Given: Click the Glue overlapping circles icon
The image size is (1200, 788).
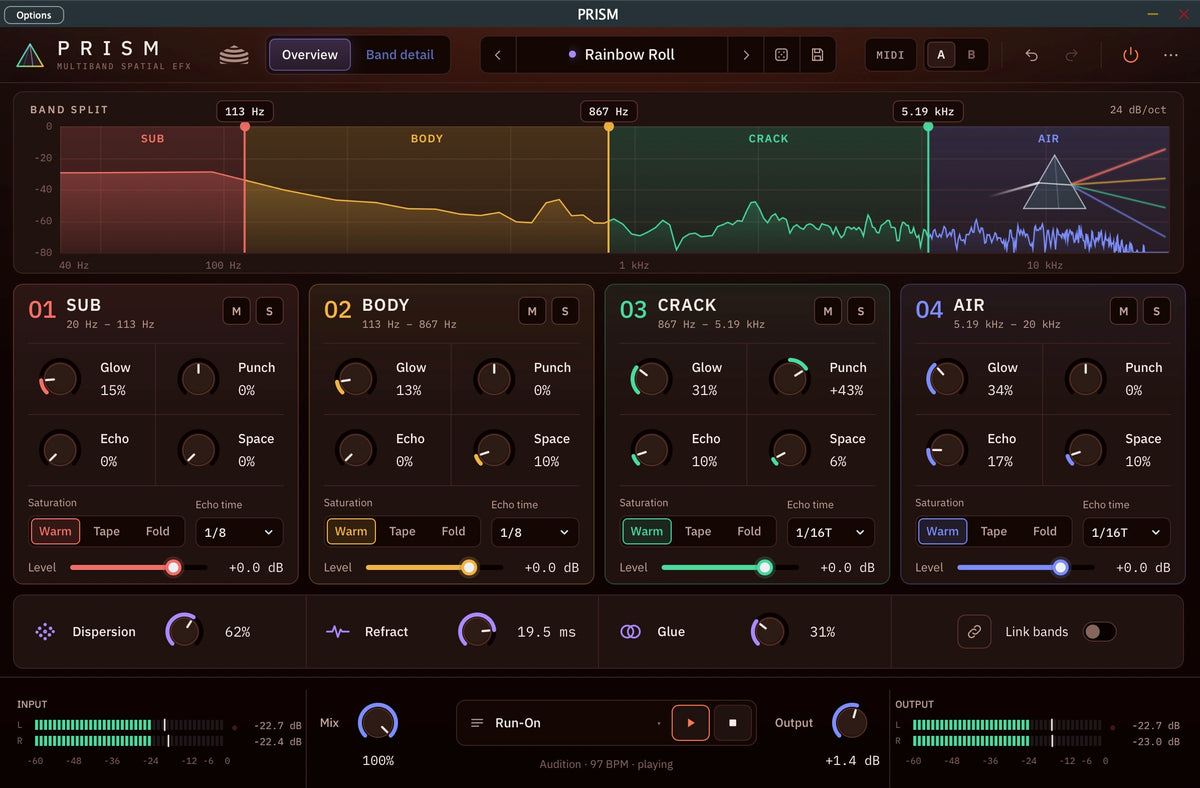Looking at the screenshot, I should click(630, 632).
